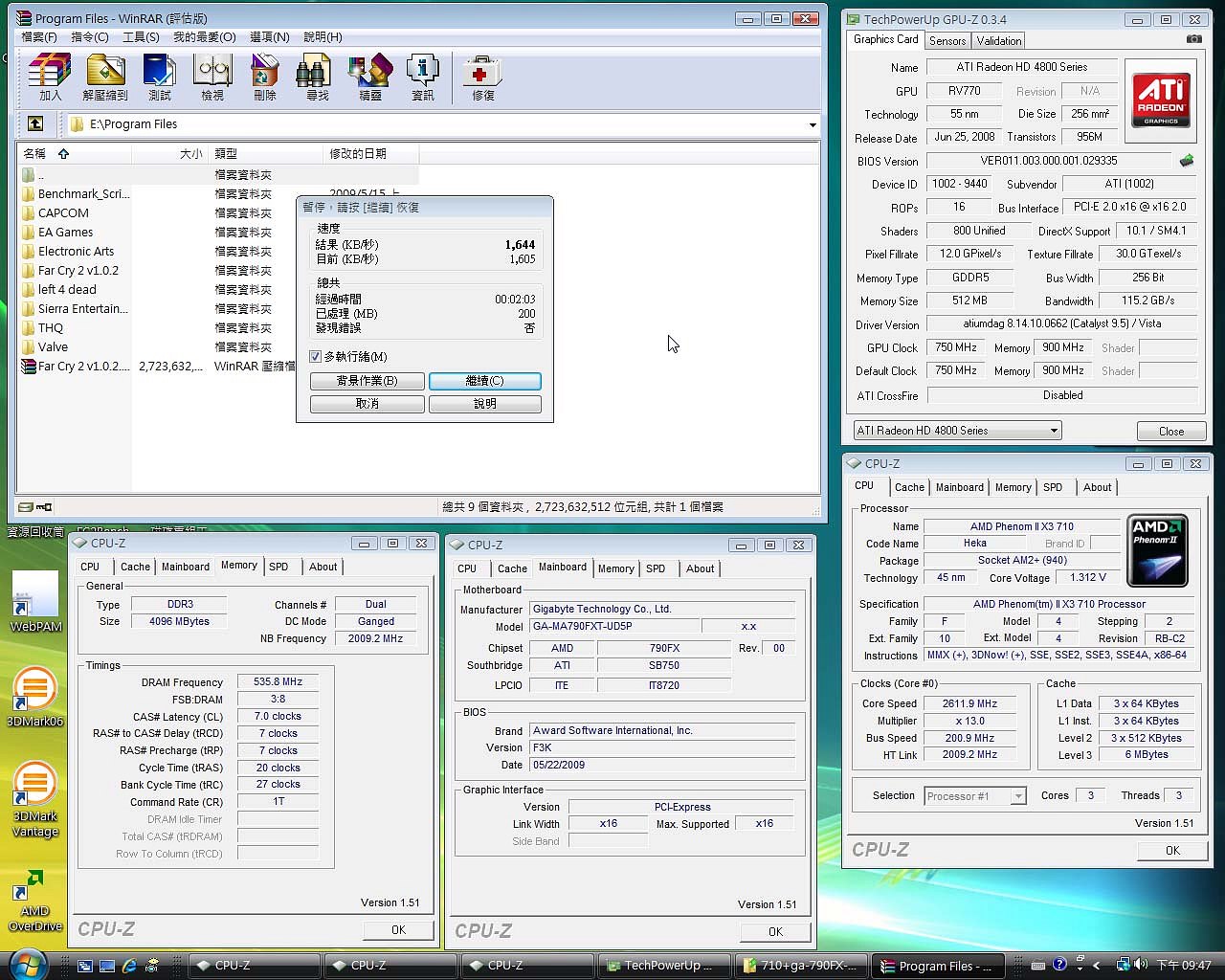Expand hidden system tray icons arrow
1225x980 pixels.
point(1097,965)
